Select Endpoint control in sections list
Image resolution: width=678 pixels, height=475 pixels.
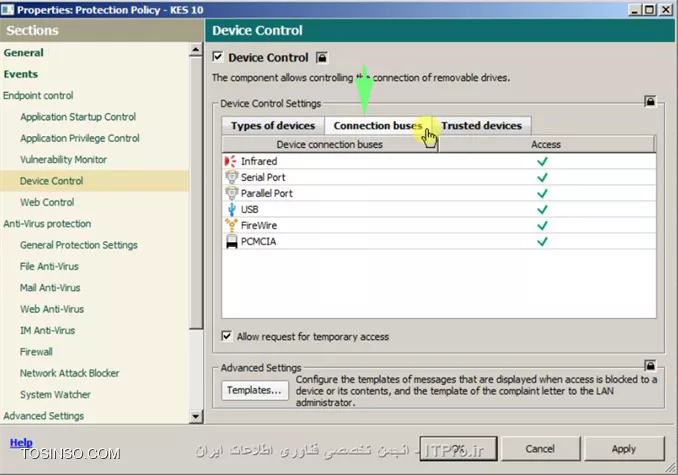click(x=38, y=96)
